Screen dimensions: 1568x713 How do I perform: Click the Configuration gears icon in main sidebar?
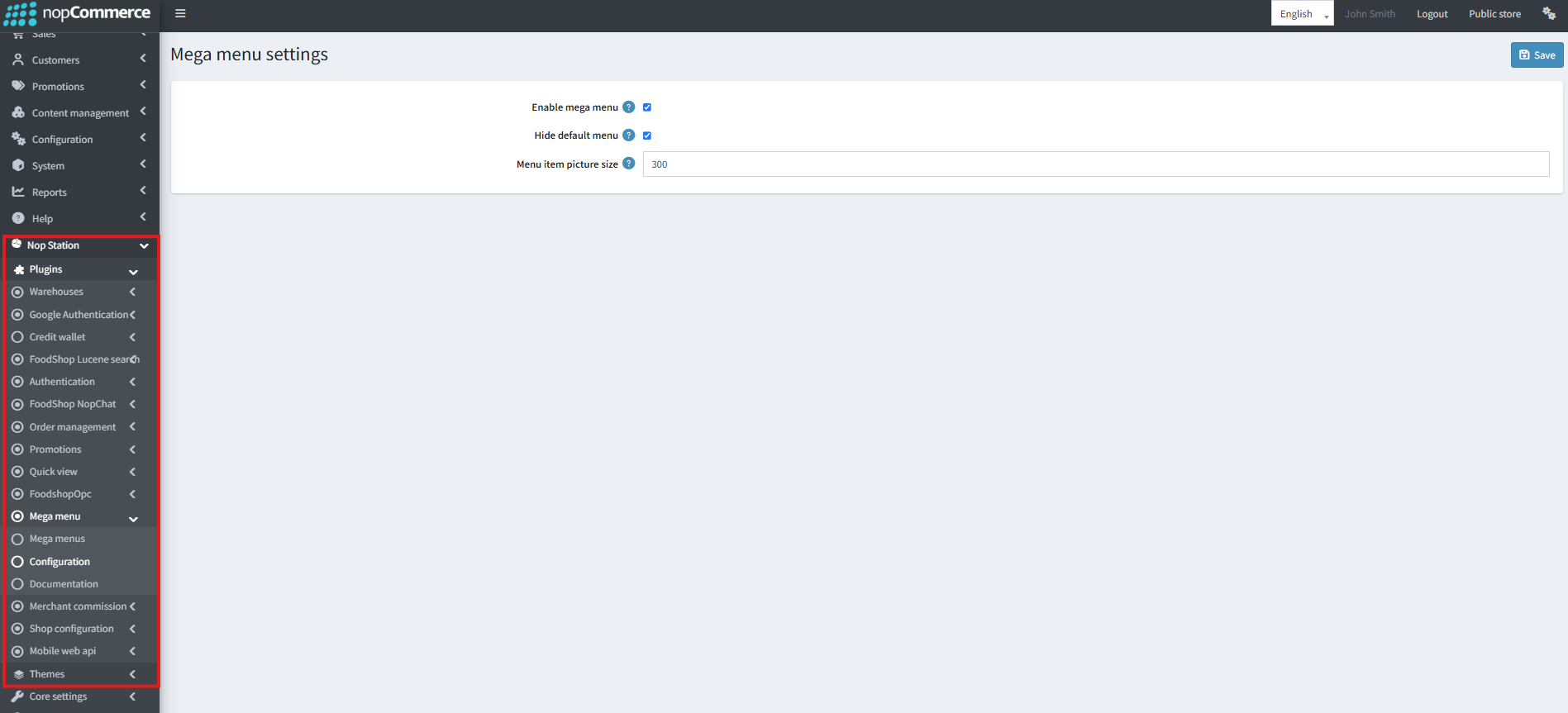pos(18,139)
